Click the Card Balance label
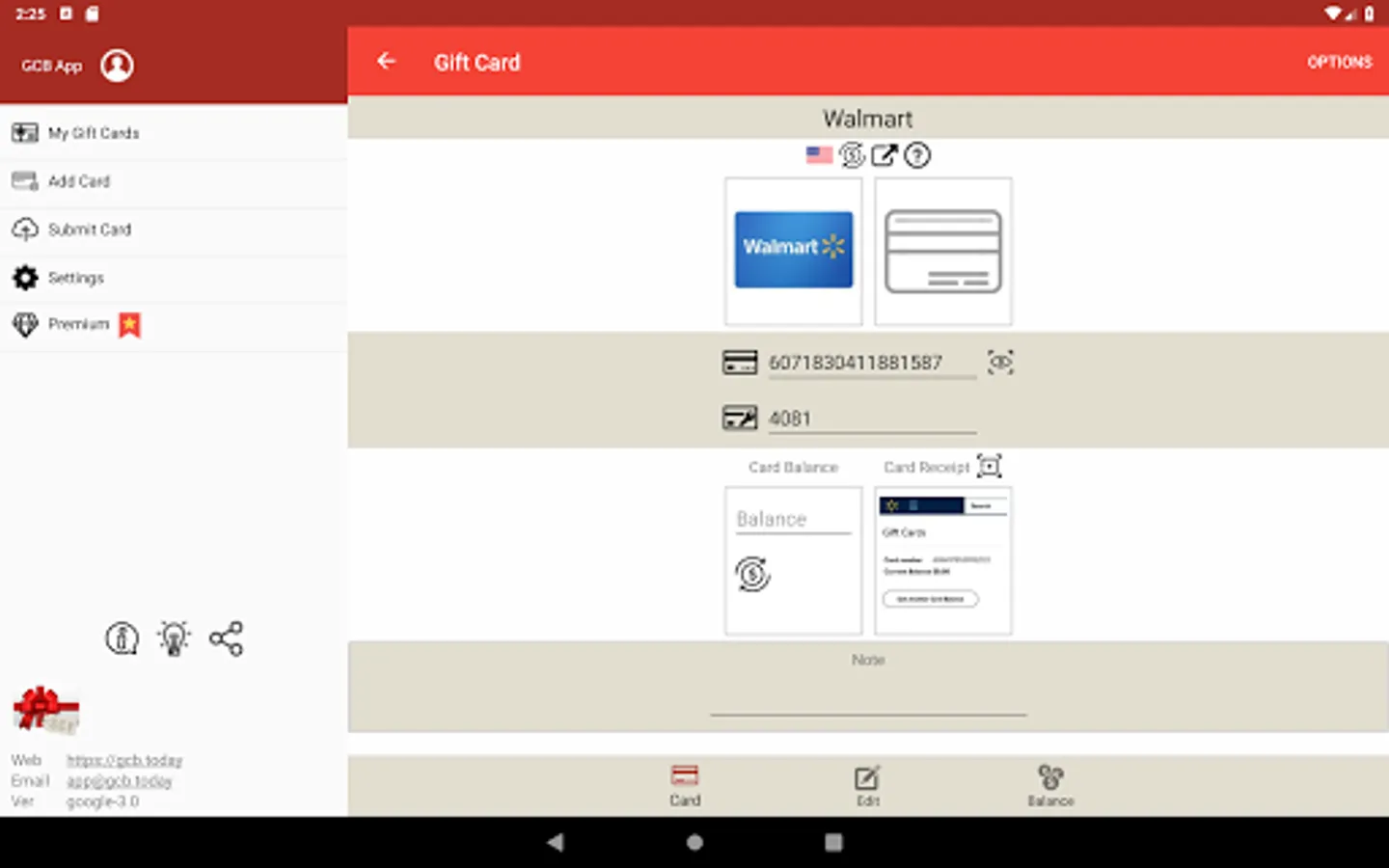This screenshot has height=868, width=1389. 793,467
